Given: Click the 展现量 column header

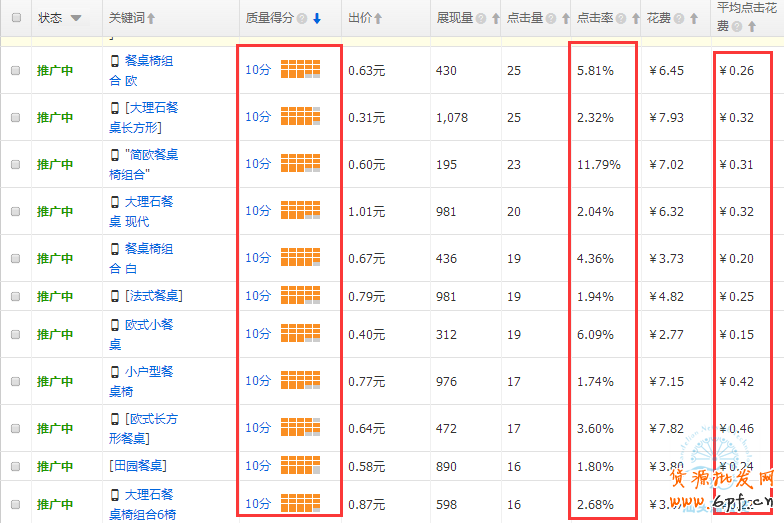Looking at the screenshot, I should [x=455, y=19].
